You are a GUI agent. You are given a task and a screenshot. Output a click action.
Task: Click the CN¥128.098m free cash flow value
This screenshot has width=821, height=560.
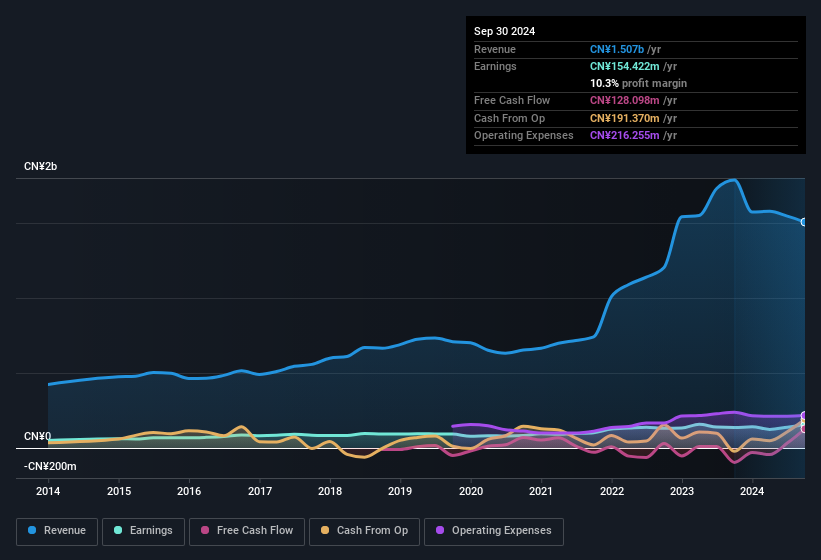(x=625, y=100)
